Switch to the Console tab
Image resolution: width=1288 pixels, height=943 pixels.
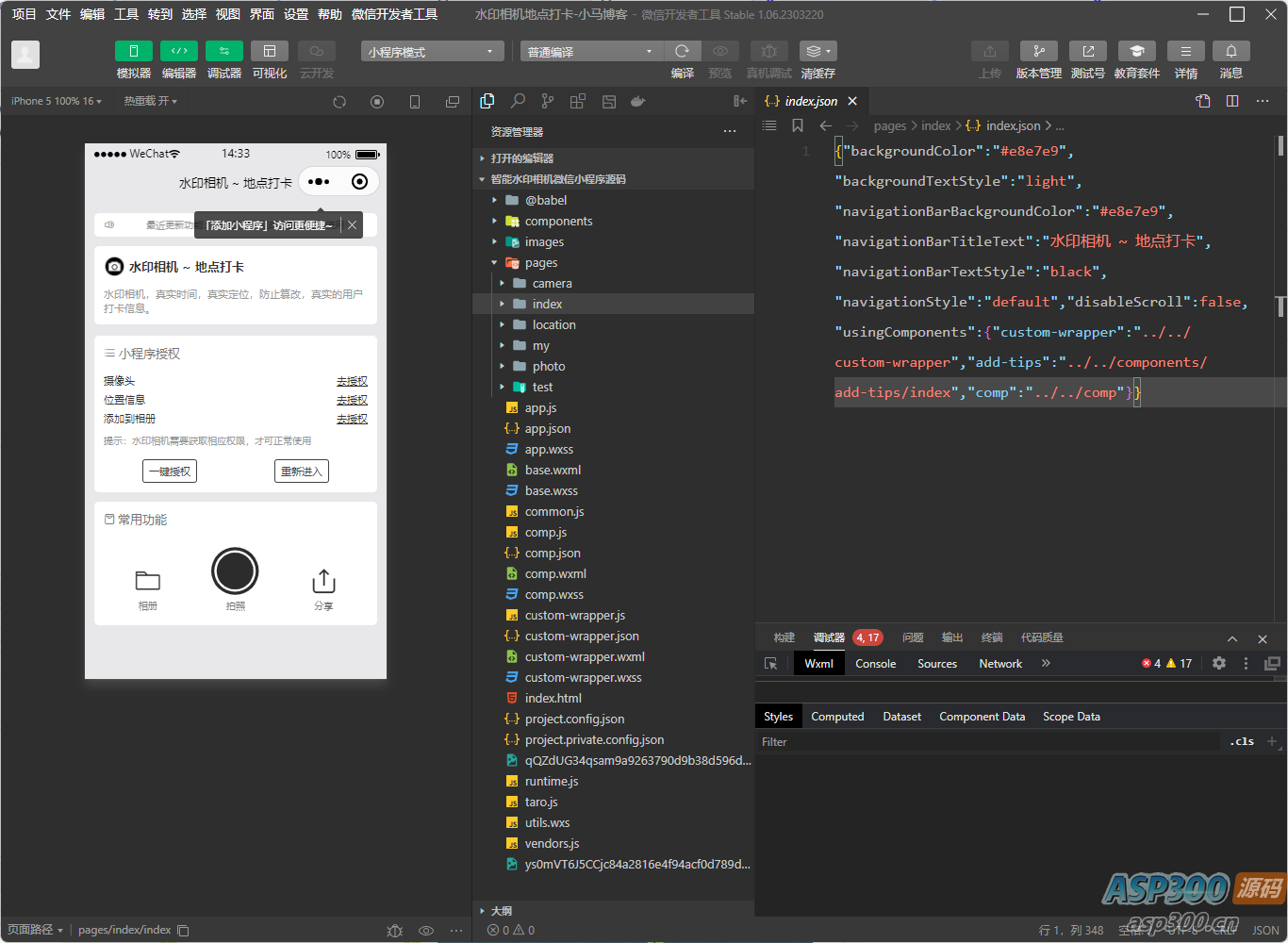pyautogui.click(x=875, y=664)
